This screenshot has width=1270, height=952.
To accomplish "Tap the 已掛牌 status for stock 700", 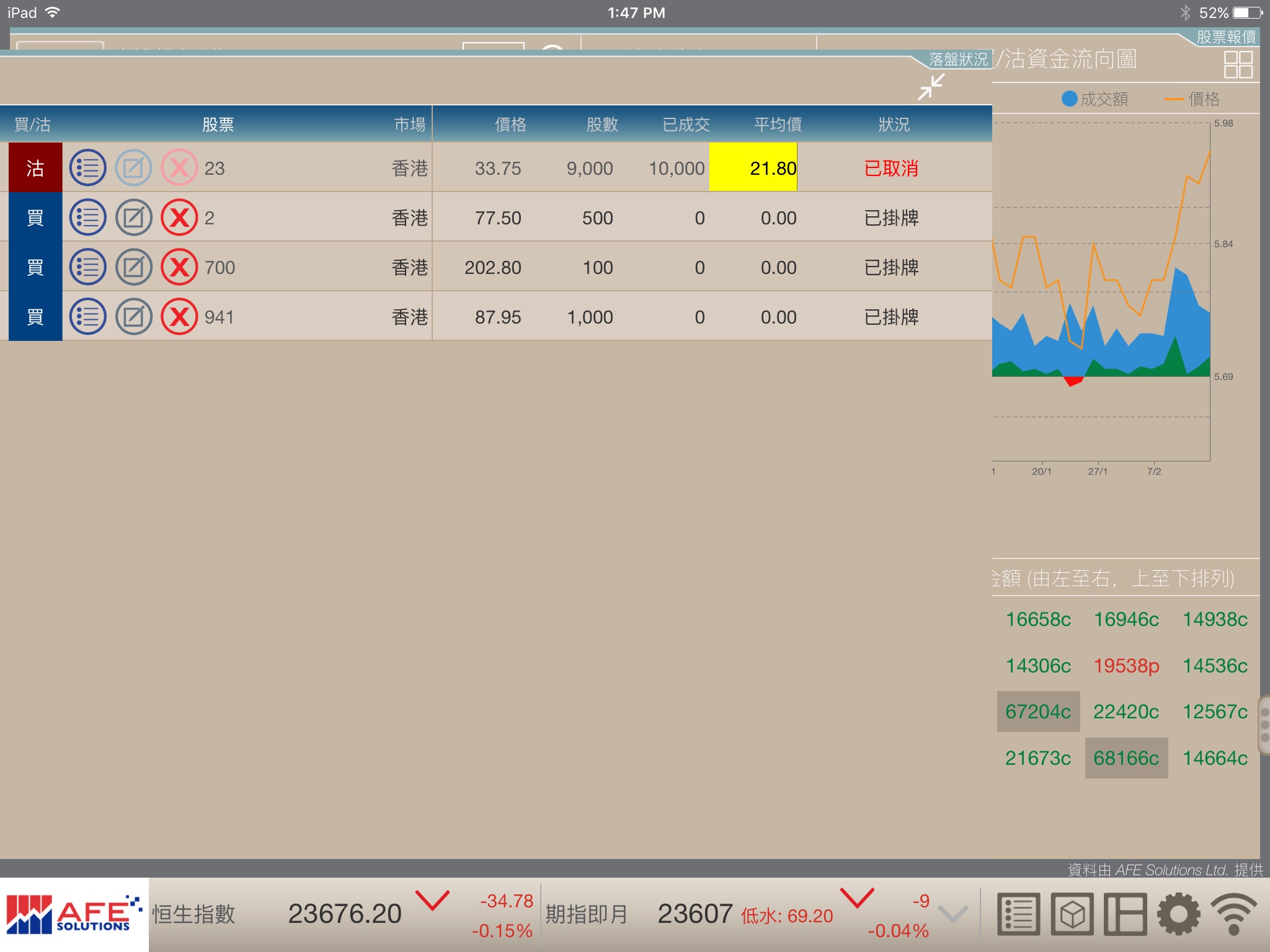I will [x=891, y=267].
